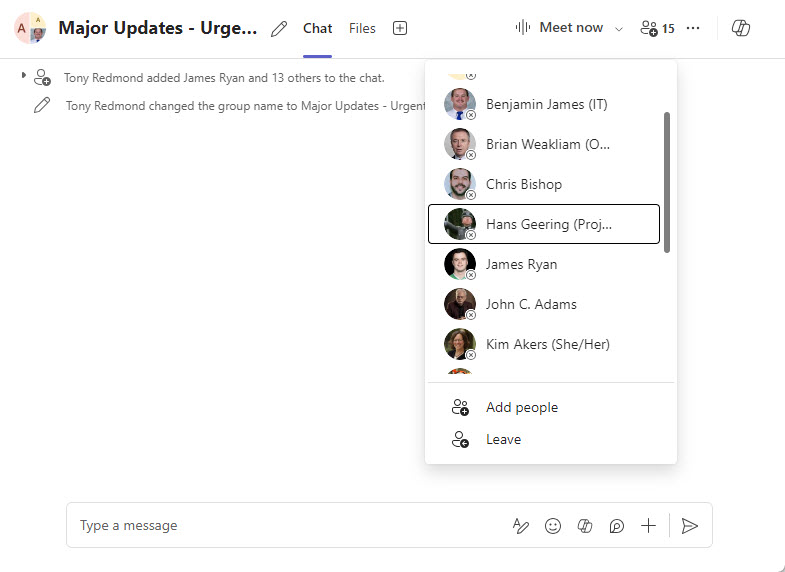Remove Chris Bishop from the chat

[471, 195]
